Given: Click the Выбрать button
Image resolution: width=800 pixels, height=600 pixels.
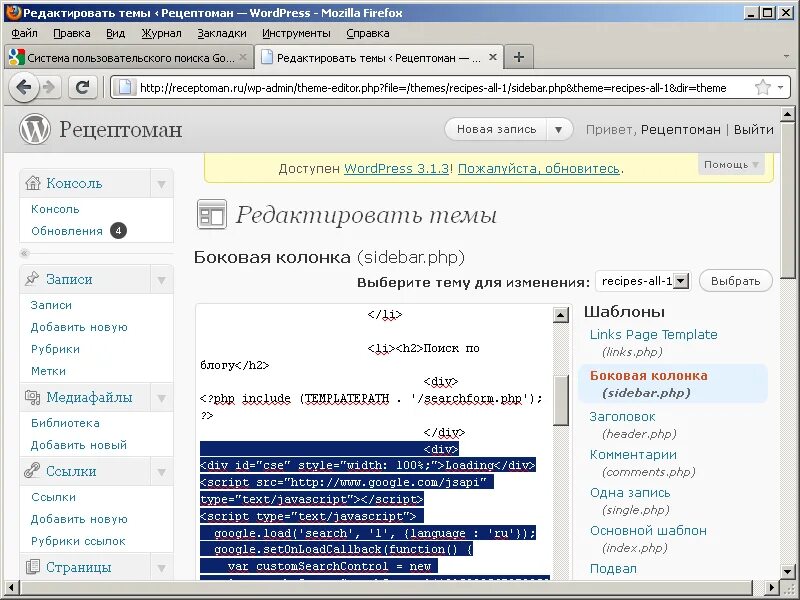Looking at the screenshot, I should point(735,281).
